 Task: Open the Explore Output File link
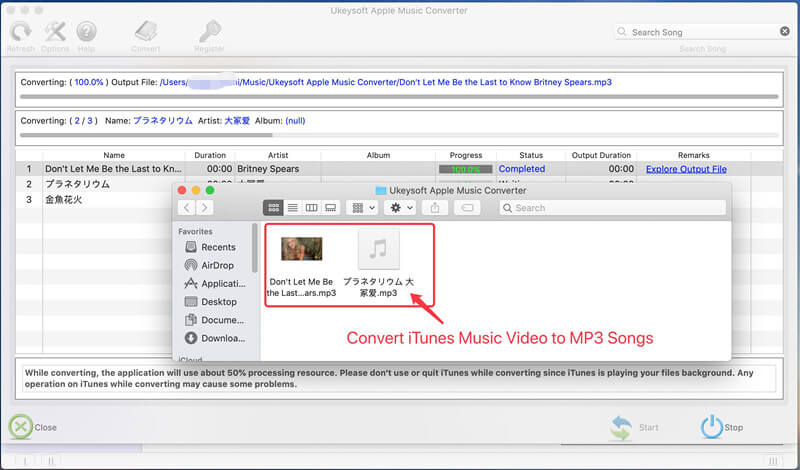686,169
